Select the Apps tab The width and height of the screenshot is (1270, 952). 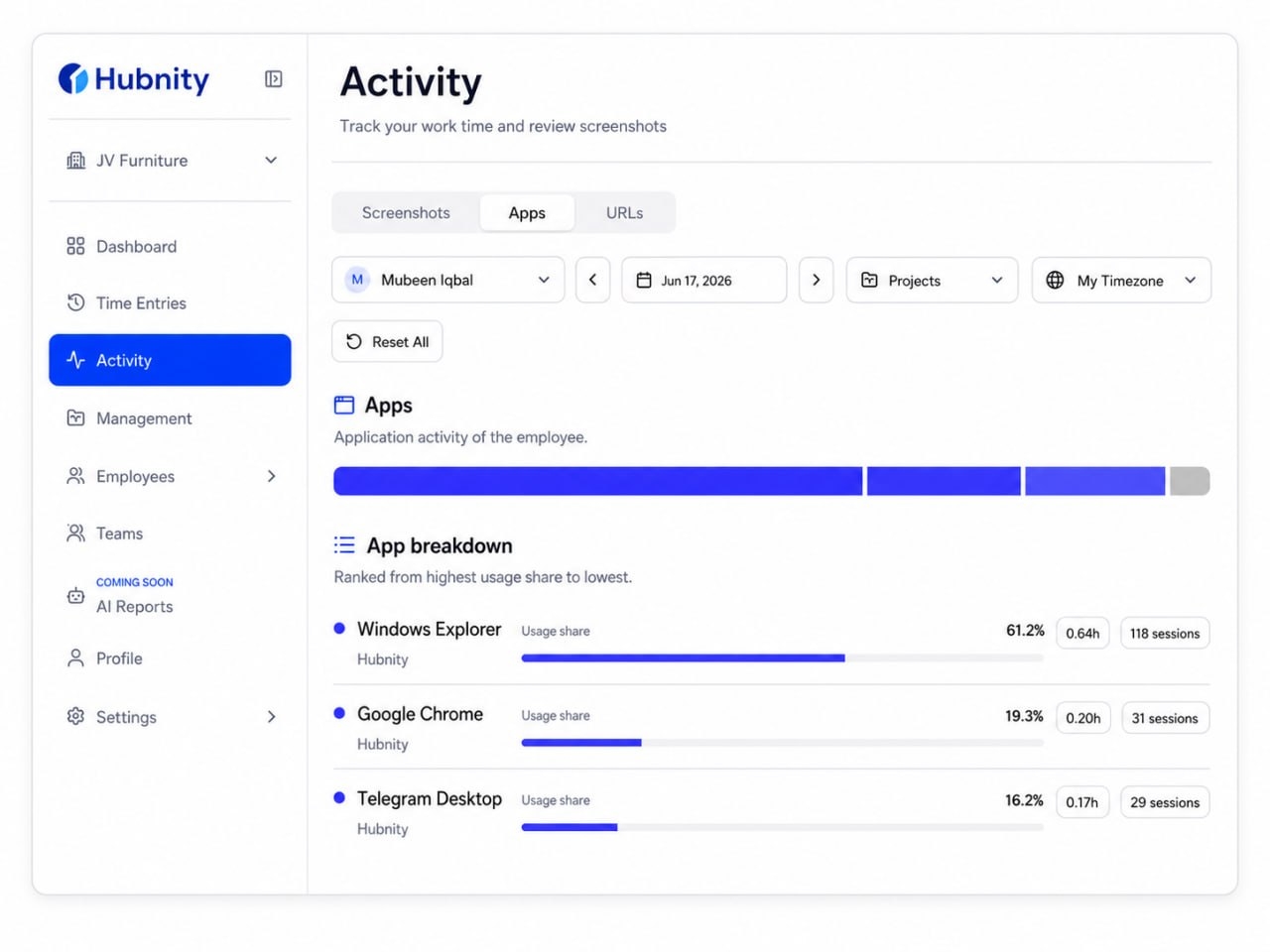pyautogui.click(x=527, y=213)
